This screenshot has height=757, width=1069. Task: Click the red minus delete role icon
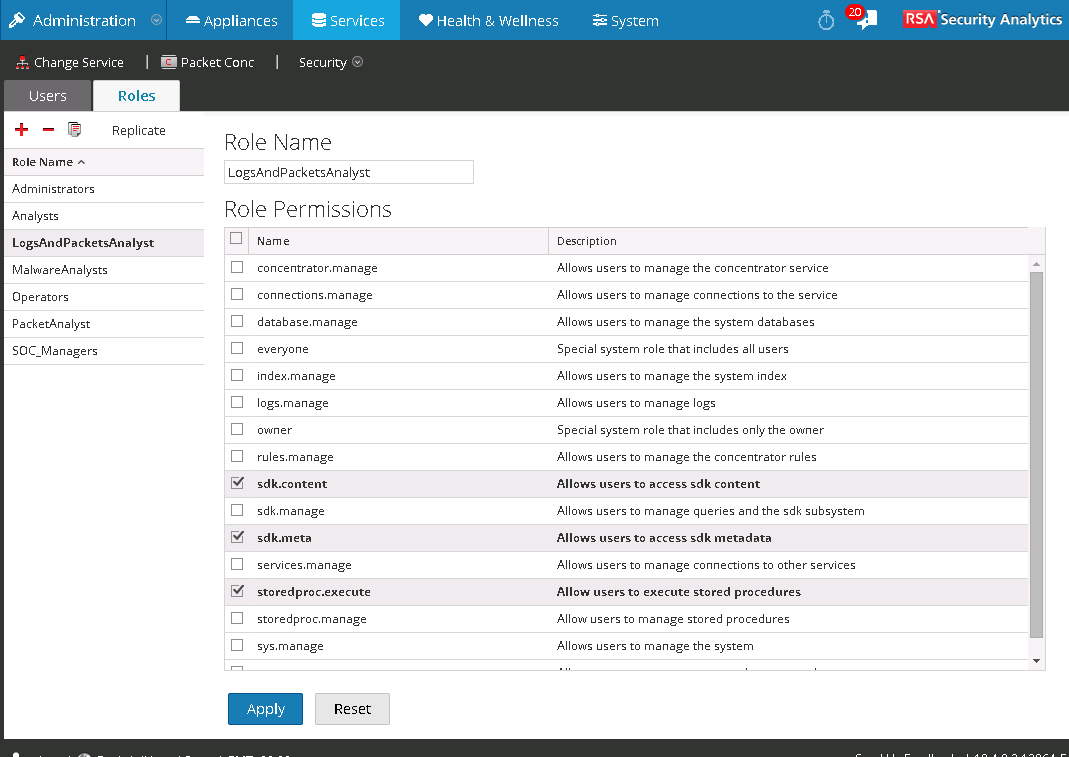coord(48,130)
